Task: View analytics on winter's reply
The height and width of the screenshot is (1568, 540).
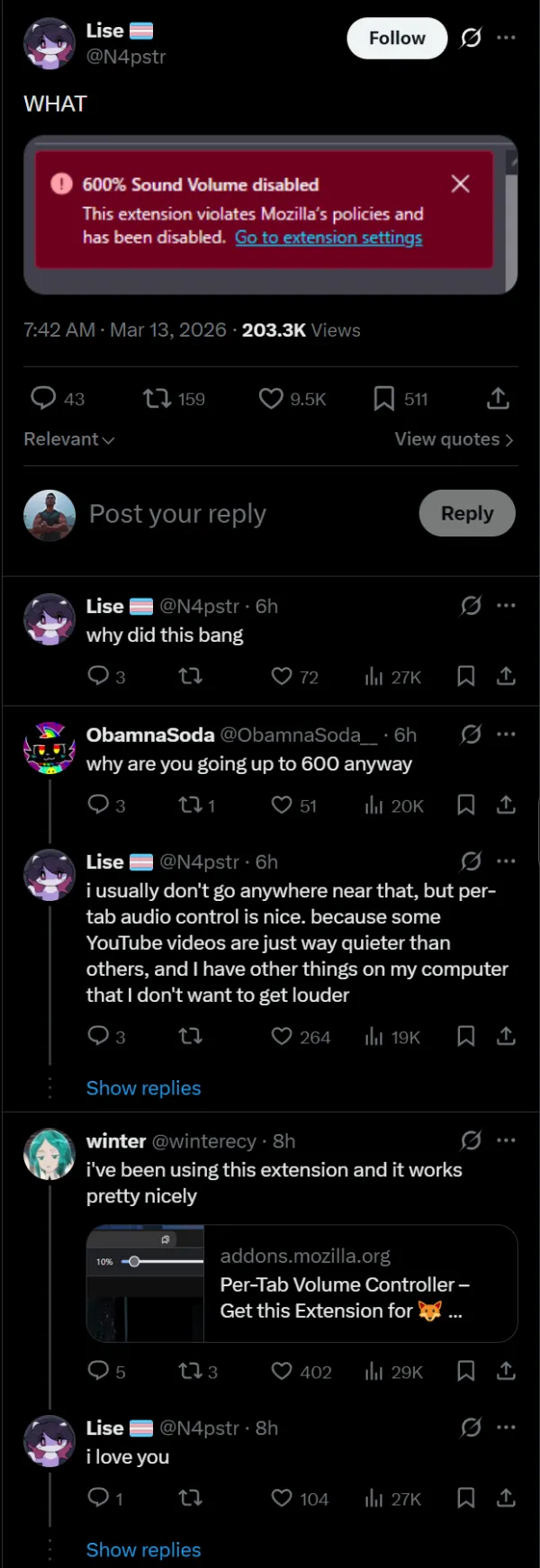Action: [x=375, y=1371]
